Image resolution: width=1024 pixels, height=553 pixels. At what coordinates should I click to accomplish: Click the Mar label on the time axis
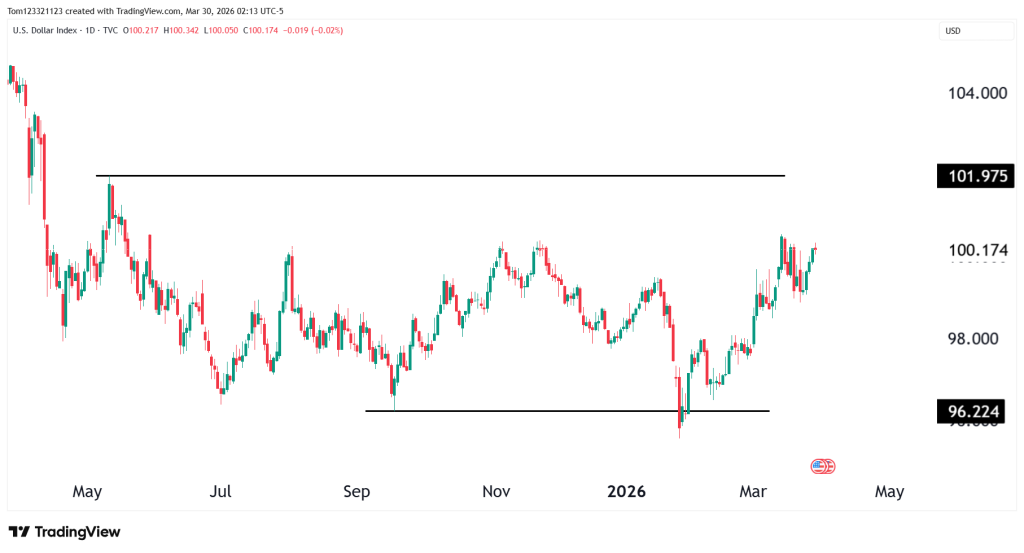[753, 492]
